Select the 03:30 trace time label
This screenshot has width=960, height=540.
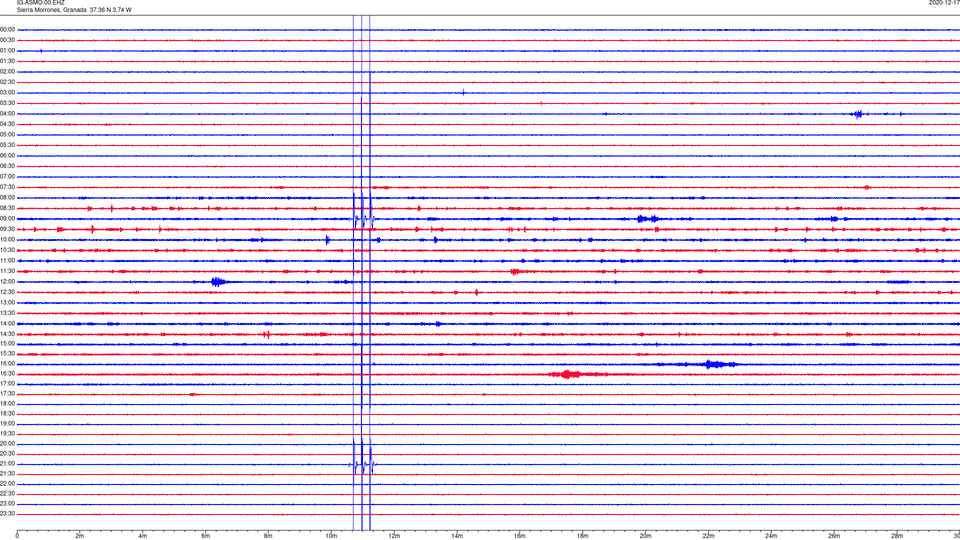click(x=7, y=103)
